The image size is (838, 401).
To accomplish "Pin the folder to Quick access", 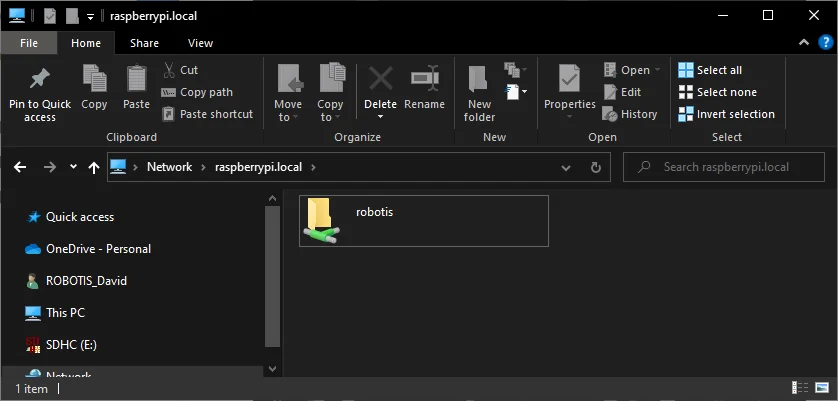I will coord(40,94).
